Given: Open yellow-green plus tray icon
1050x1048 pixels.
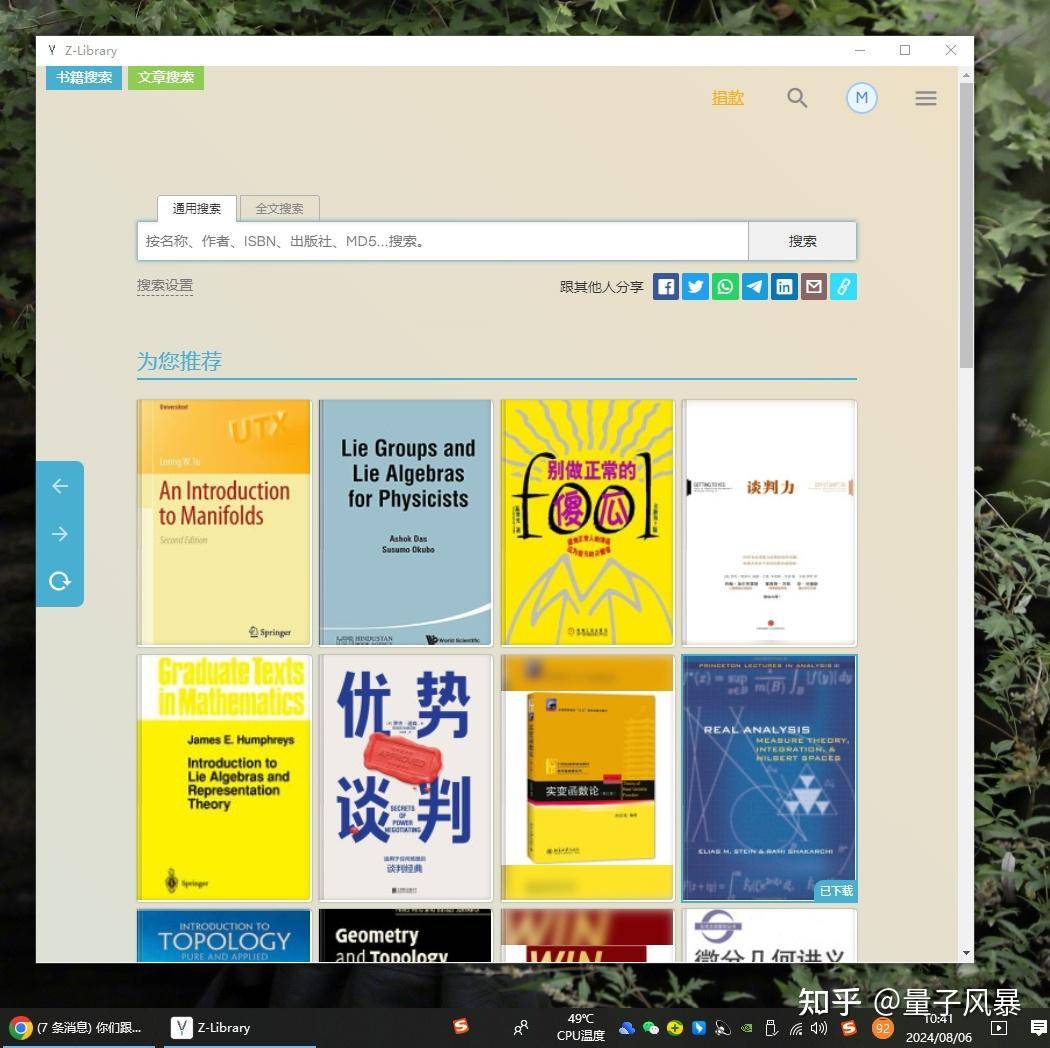Looking at the screenshot, I should point(675,1028).
